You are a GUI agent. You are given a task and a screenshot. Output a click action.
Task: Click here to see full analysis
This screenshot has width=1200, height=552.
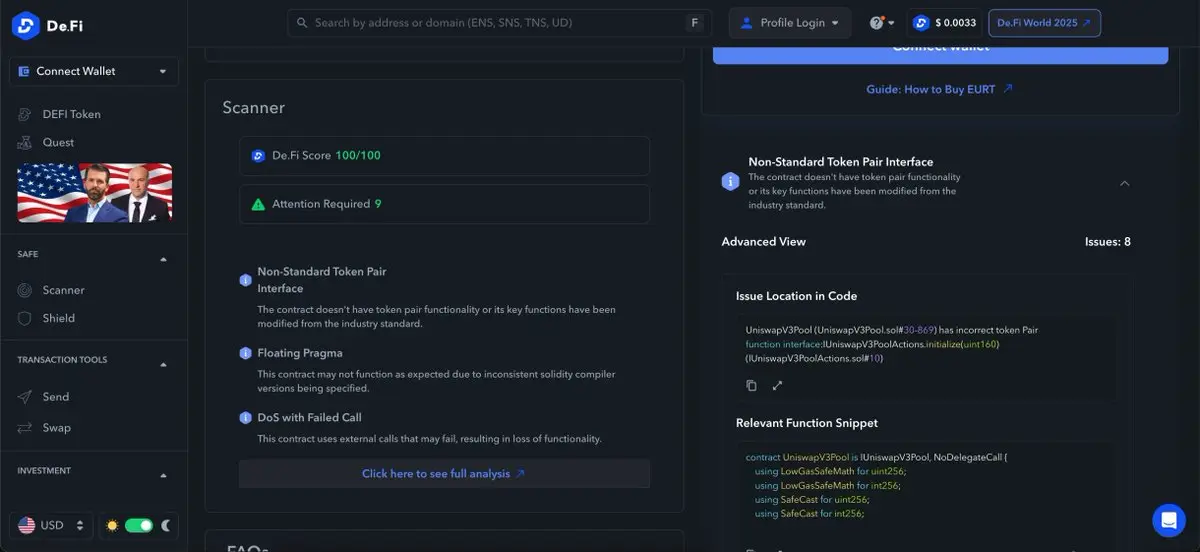[x=444, y=474]
